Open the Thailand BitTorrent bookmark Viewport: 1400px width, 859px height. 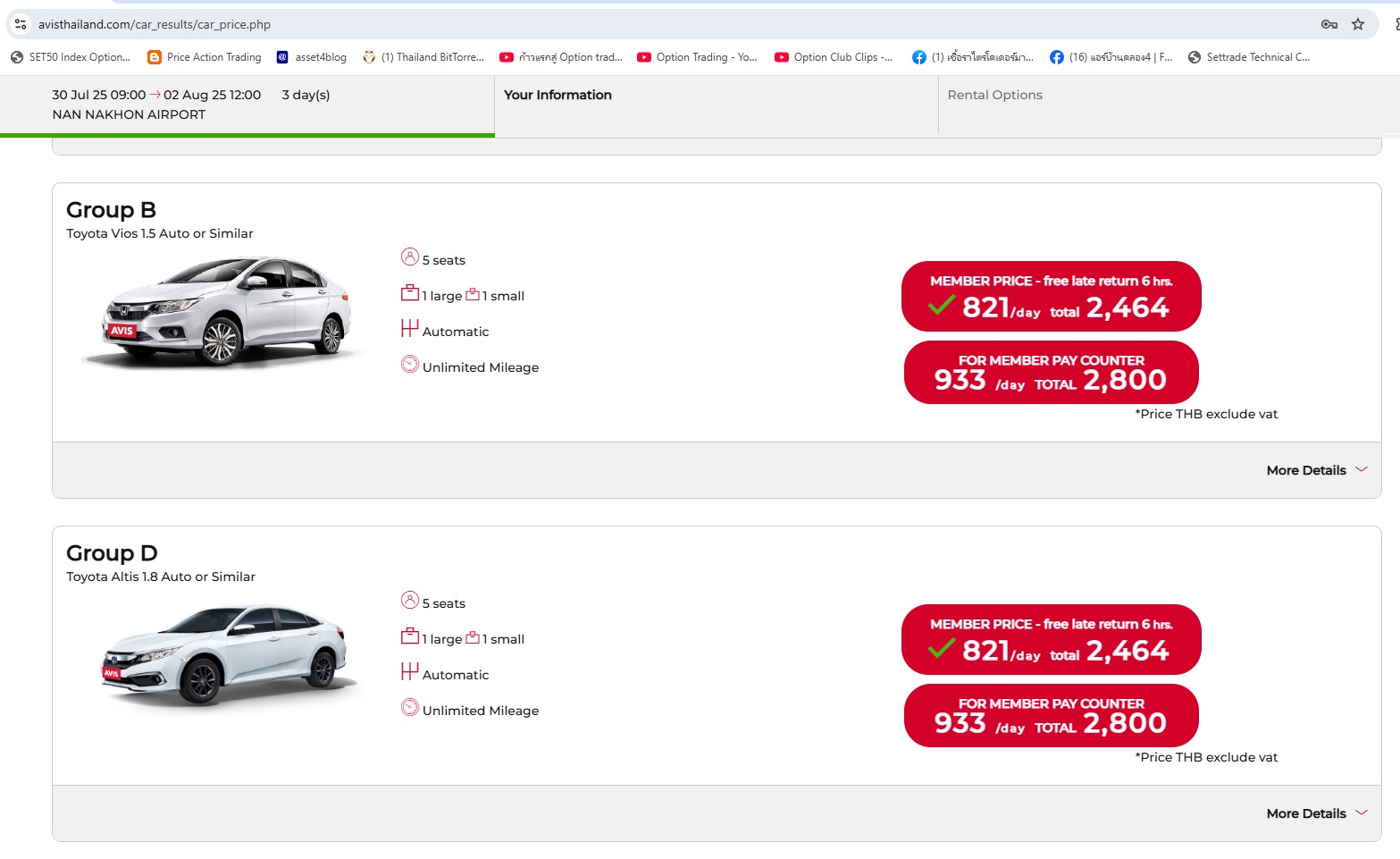(423, 57)
